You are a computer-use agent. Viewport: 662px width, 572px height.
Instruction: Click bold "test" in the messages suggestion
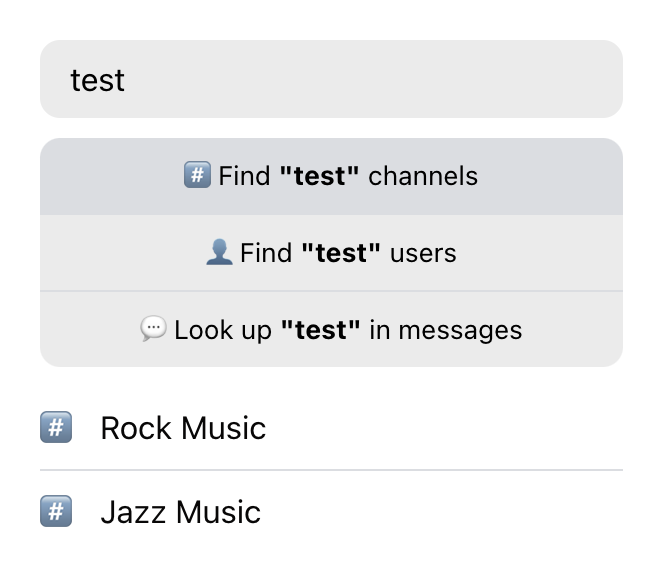(320, 330)
